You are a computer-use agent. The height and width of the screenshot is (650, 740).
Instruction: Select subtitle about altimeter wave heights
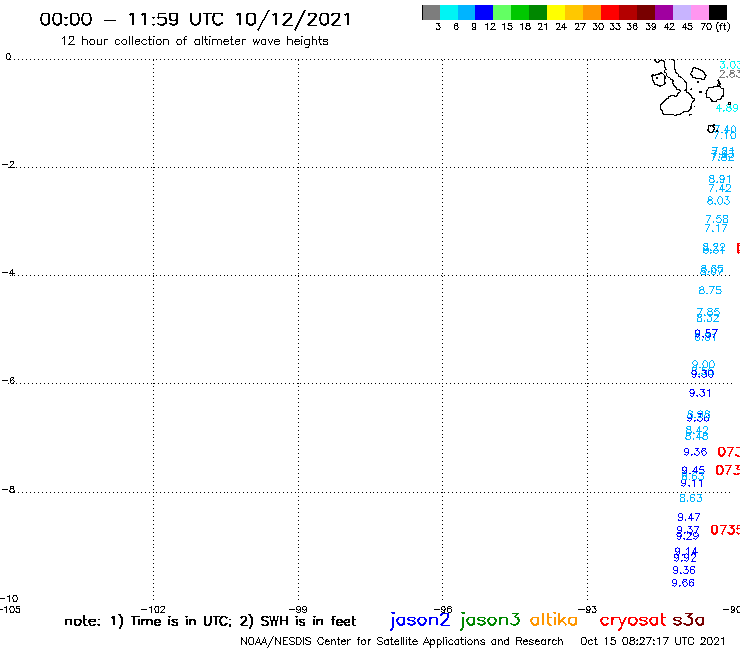click(x=194, y=41)
